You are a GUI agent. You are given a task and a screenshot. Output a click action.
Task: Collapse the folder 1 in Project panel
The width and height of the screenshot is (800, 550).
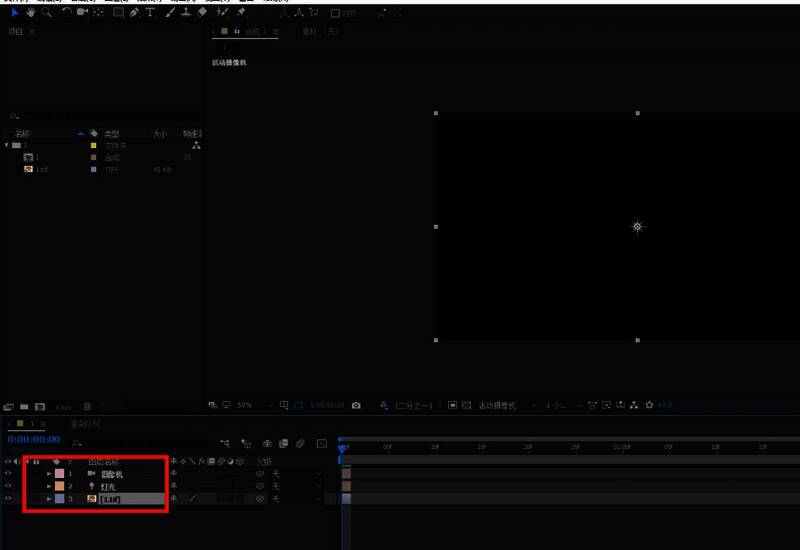7,145
